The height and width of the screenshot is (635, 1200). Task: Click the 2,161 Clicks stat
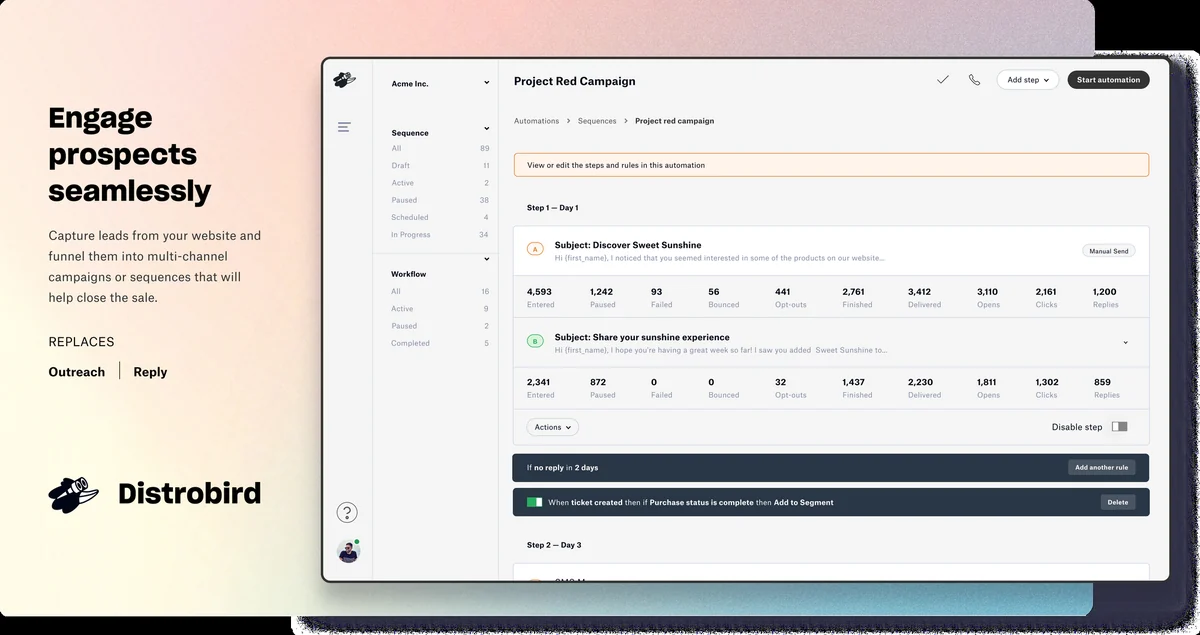pos(1047,297)
